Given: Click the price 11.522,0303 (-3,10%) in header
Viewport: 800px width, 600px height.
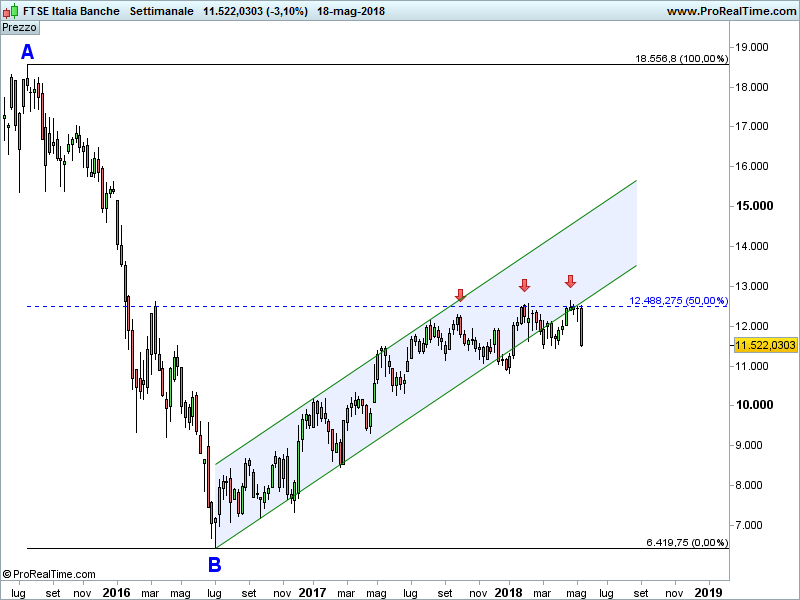Looking at the screenshot, I should 255,11.
